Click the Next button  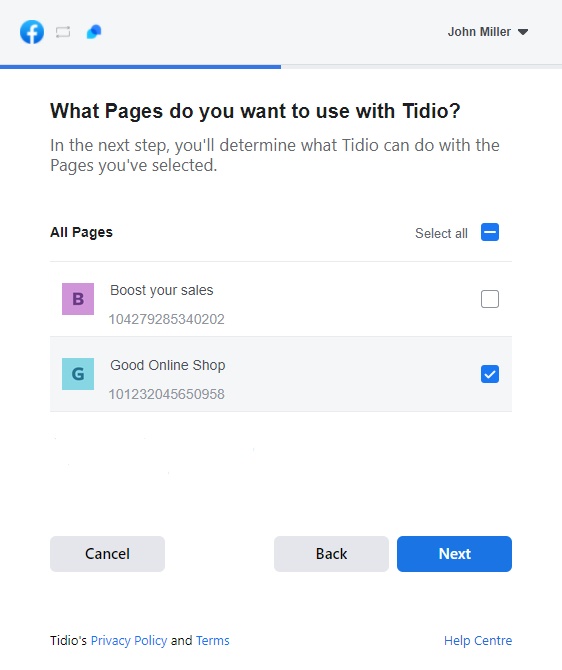point(454,554)
